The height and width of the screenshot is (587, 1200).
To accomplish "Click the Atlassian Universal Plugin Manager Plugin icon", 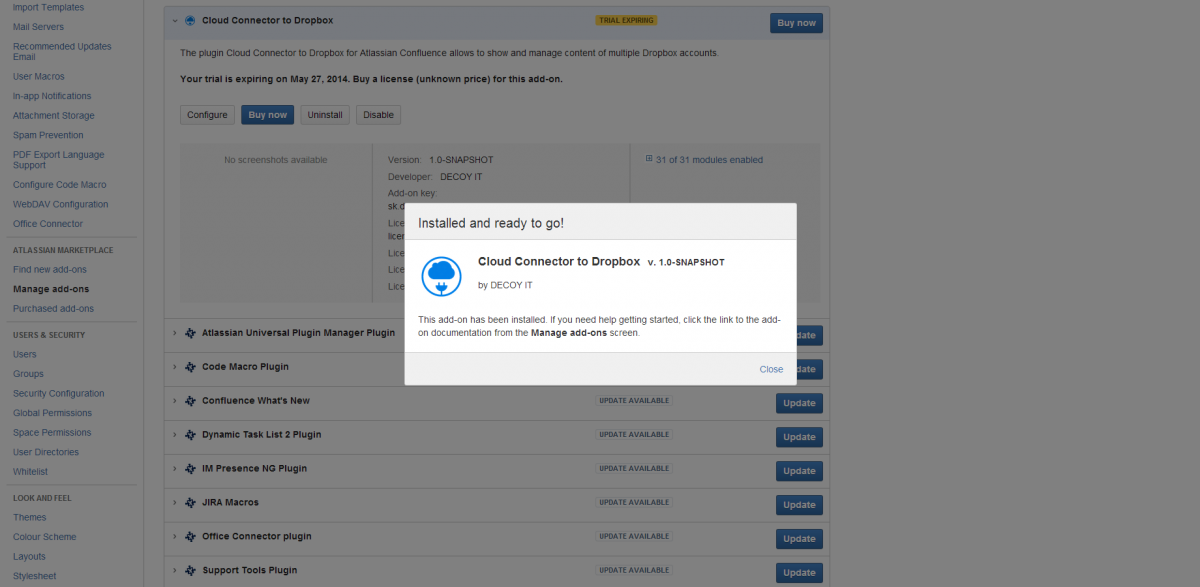I will [x=190, y=333].
